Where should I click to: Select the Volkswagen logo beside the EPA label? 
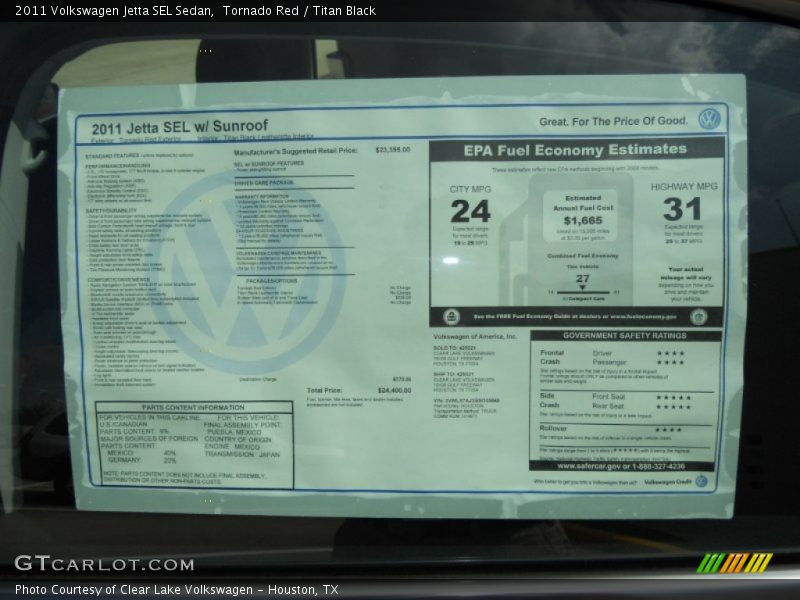710,118
